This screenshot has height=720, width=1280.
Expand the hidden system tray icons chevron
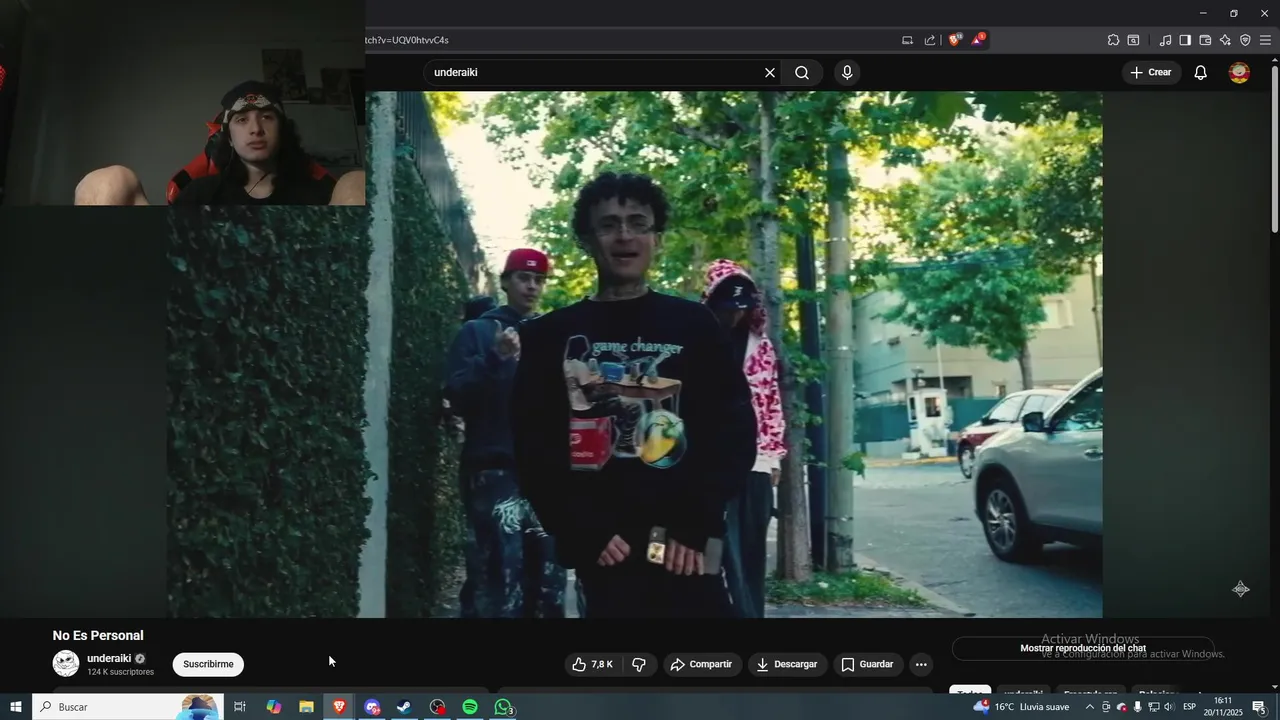click(1089, 707)
